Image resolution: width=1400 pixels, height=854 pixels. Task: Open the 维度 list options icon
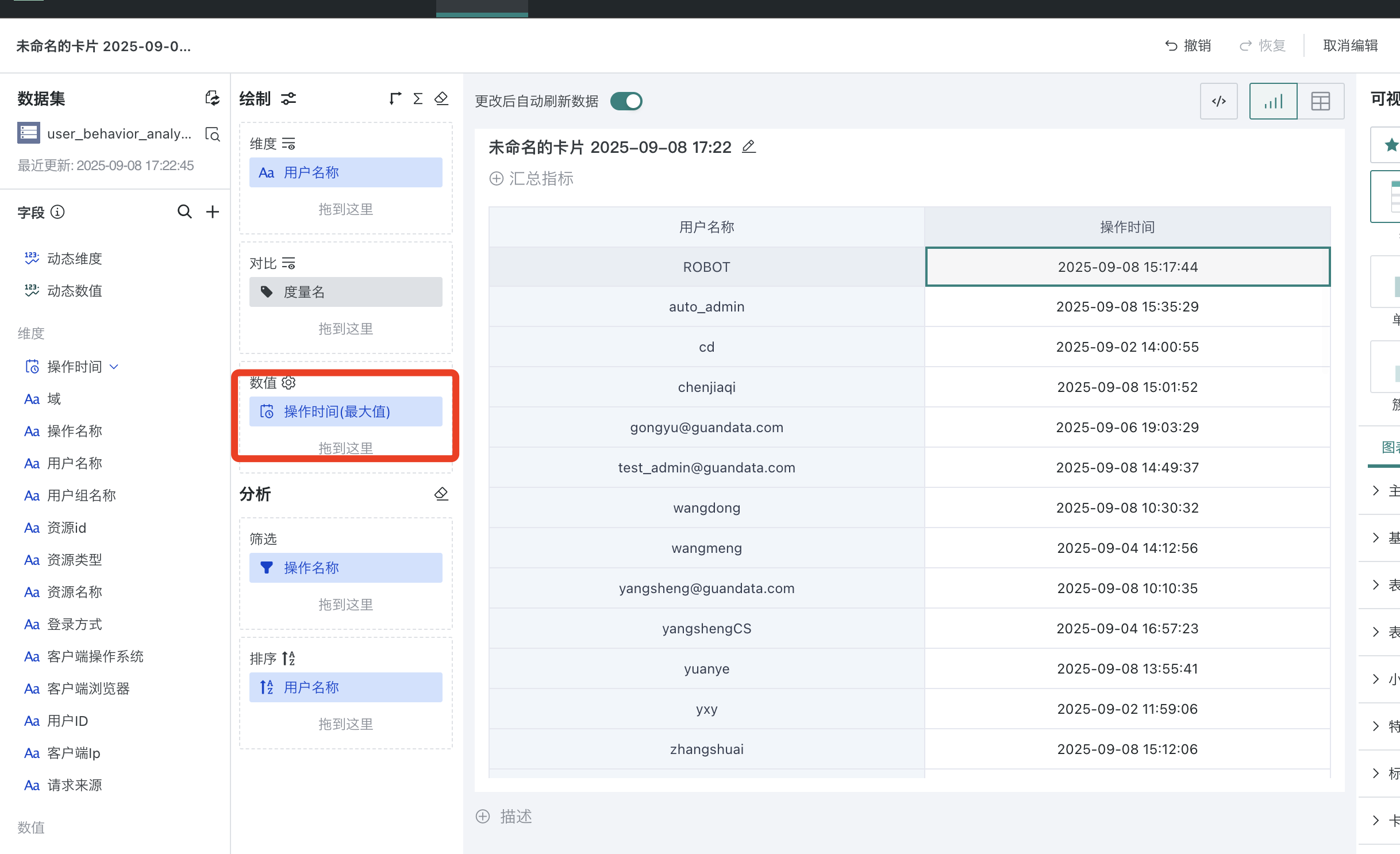click(289, 144)
